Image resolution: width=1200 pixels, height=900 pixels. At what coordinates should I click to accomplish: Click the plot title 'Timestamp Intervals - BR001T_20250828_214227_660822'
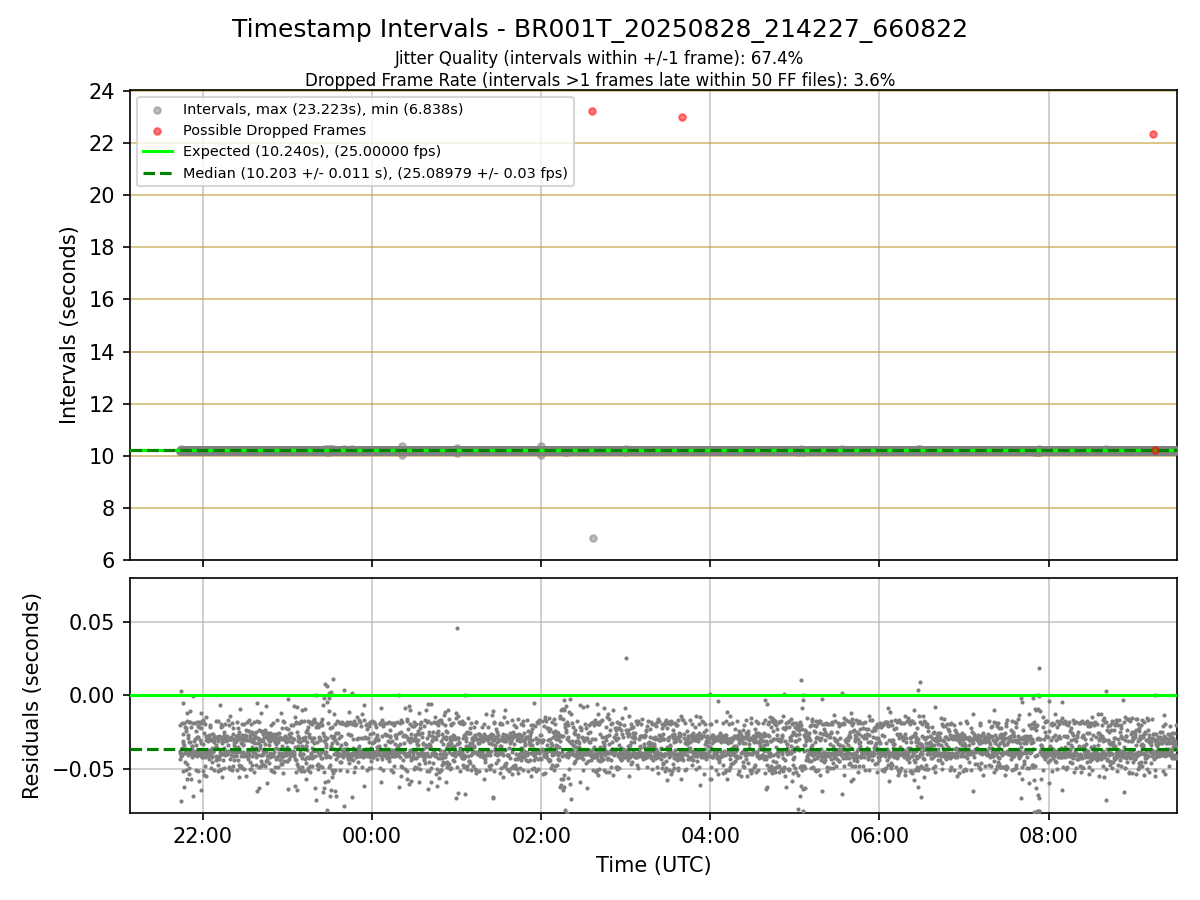600,29
